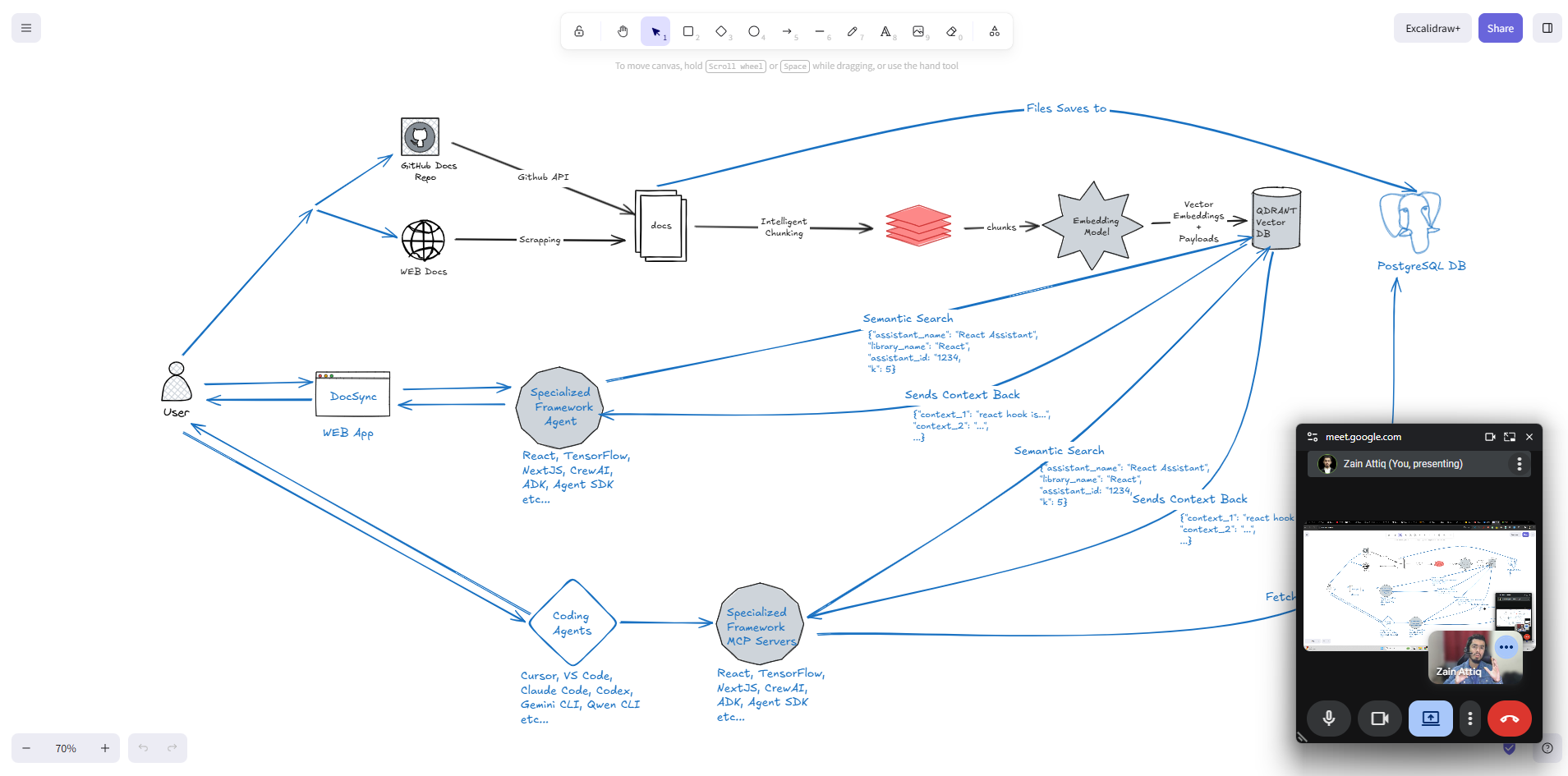Click 'Vector Embeddings + Payloads' label
This screenshot has width=1568, height=776.
pyautogui.click(x=1198, y=222)
